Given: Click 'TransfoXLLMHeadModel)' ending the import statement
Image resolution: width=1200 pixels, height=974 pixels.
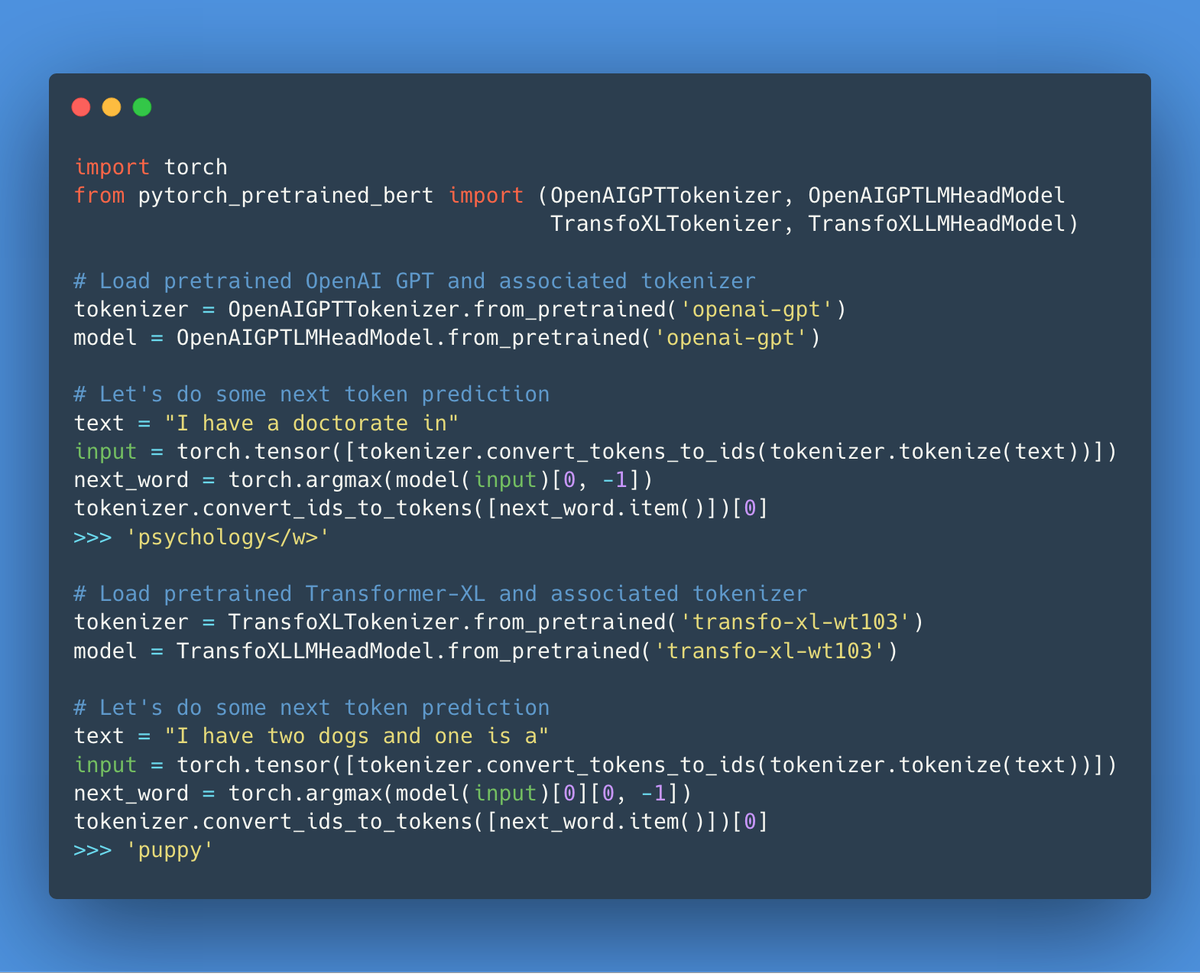Looking at the screenshot, I should [x=943, y=224].
